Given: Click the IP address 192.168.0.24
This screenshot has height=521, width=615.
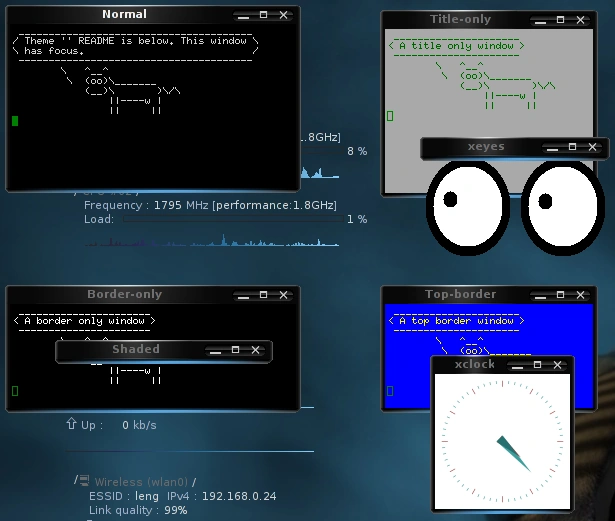Looking at the screenshot, I should pos(239,496).
